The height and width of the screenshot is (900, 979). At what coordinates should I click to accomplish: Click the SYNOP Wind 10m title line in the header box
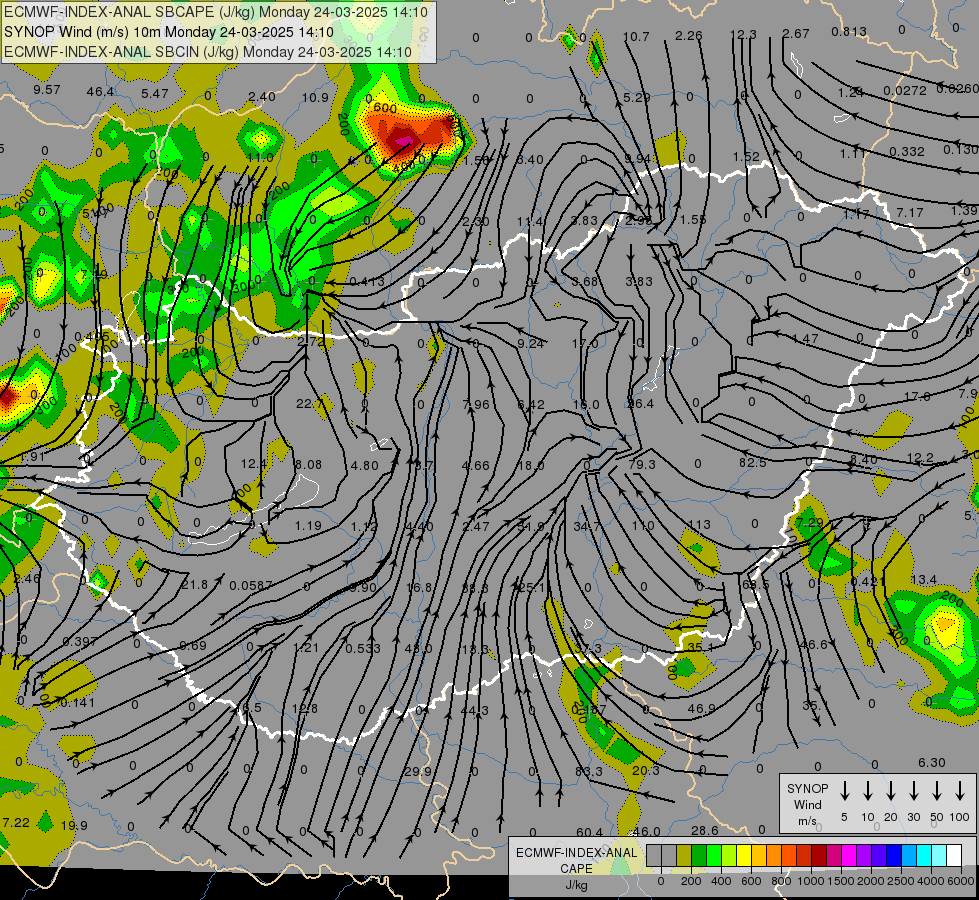169,32
